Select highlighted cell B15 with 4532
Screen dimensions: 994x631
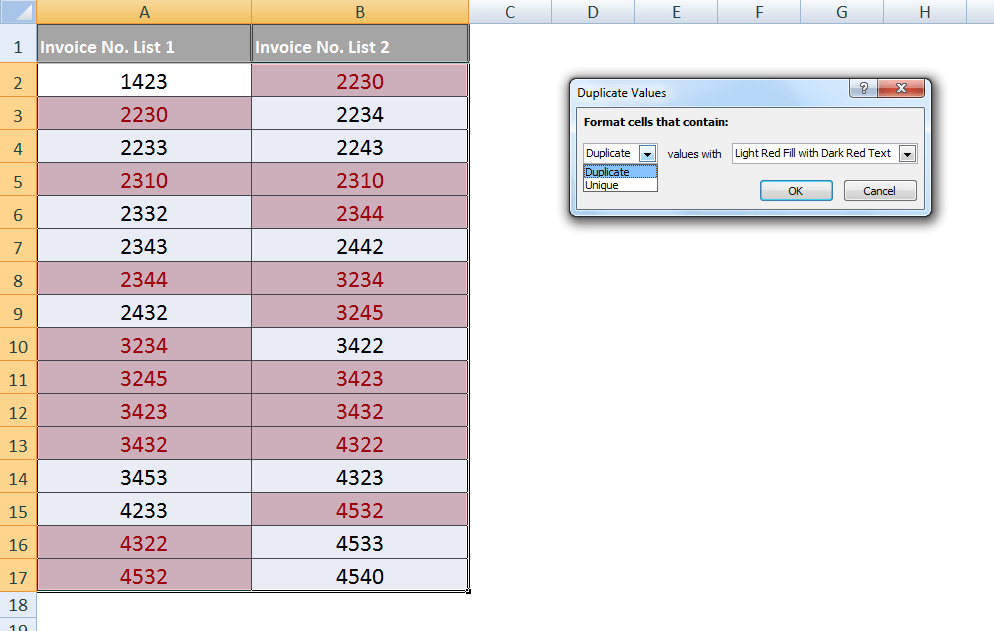coord(360,509)
